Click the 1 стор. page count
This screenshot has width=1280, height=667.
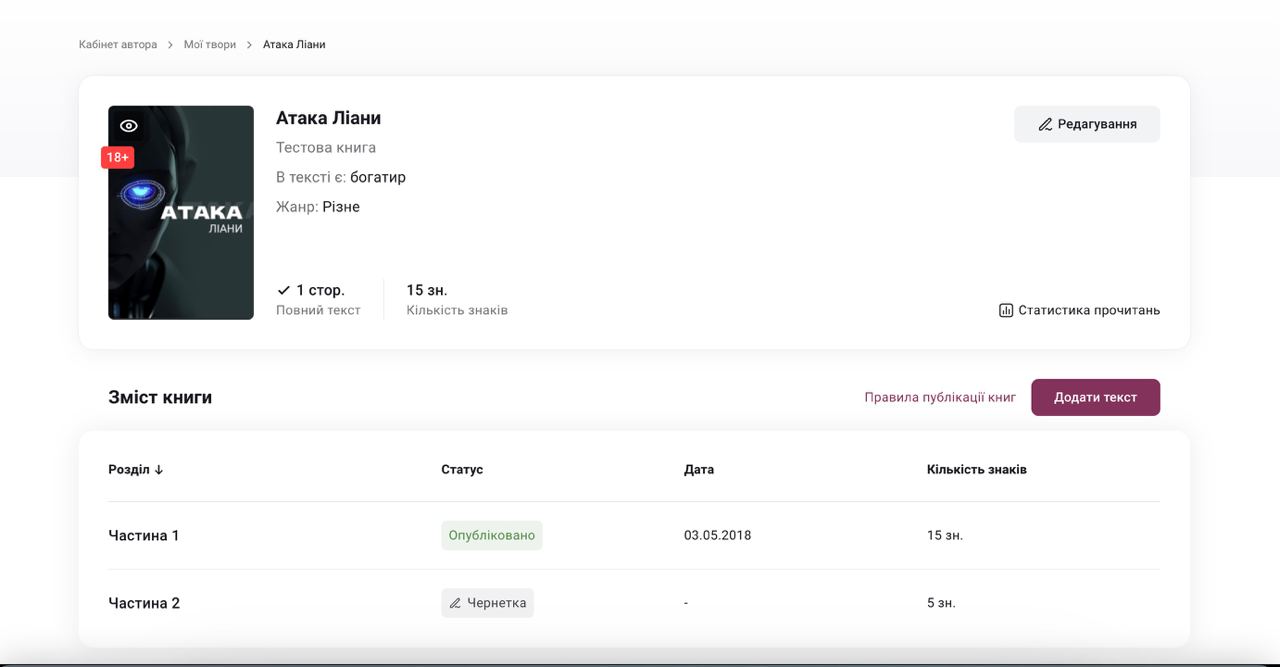pos(320,290)
